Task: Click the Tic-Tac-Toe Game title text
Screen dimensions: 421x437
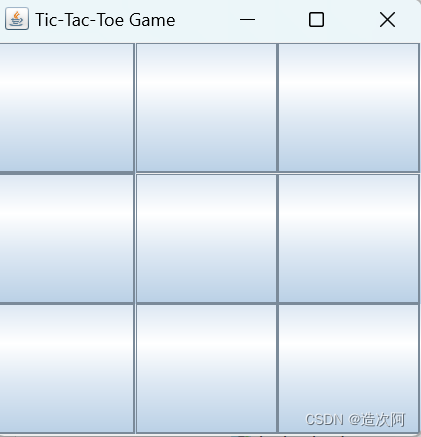Action: point(105,20)
